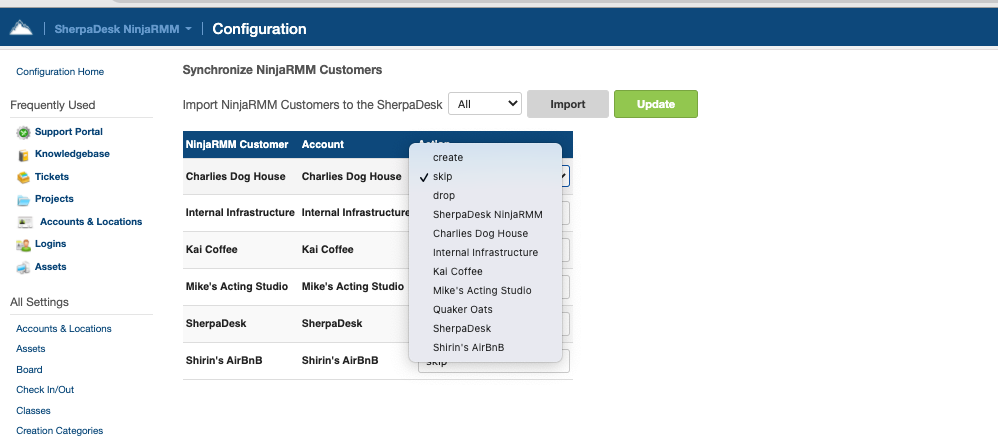The height and width of the screenshot is (439, 998).
Task: Pick 'Quaker Oats' from the dropdown options
Action: pyautogui.click(x=464, y=309)
